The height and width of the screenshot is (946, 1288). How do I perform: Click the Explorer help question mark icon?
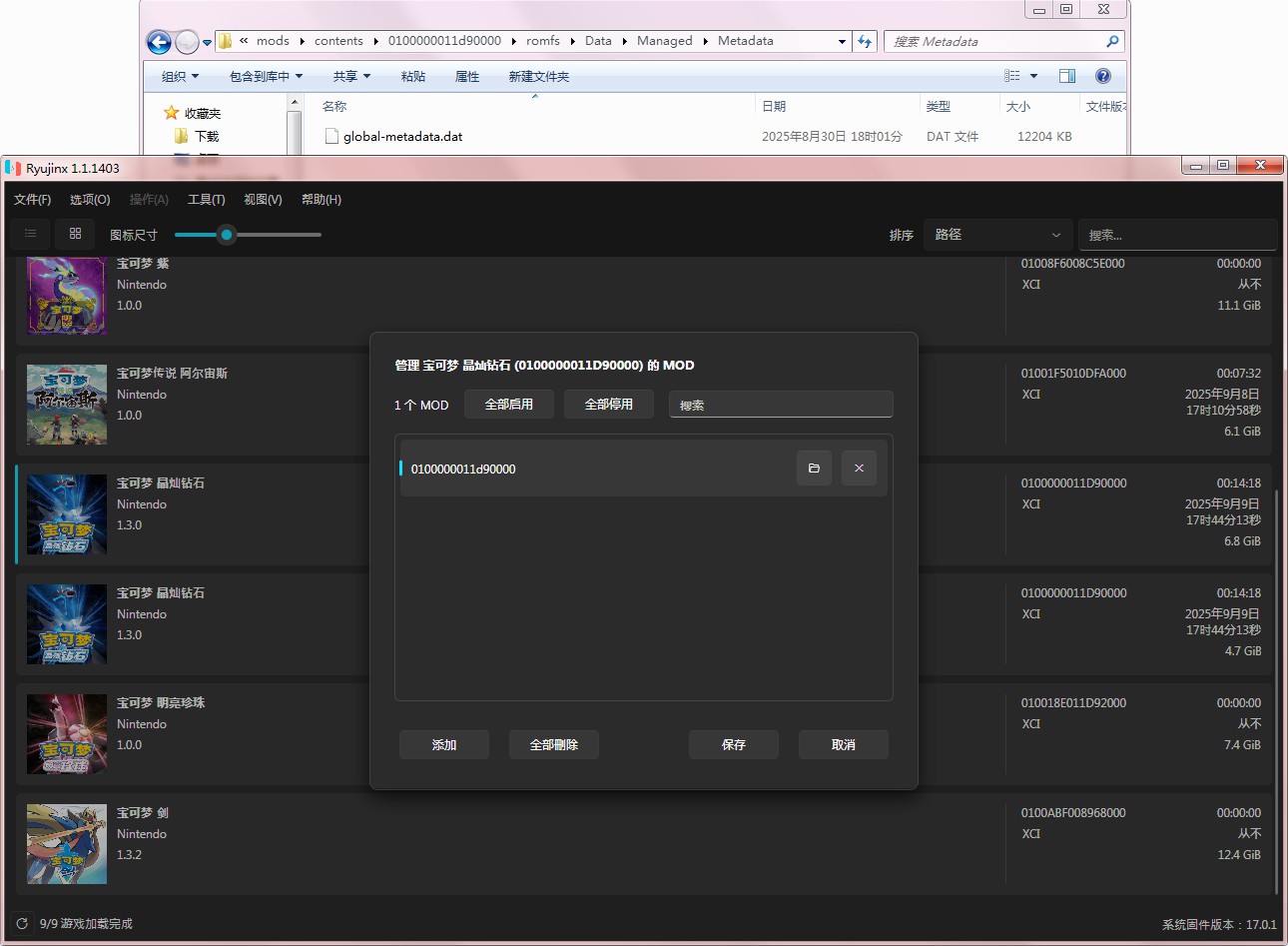pos(1103,76)
